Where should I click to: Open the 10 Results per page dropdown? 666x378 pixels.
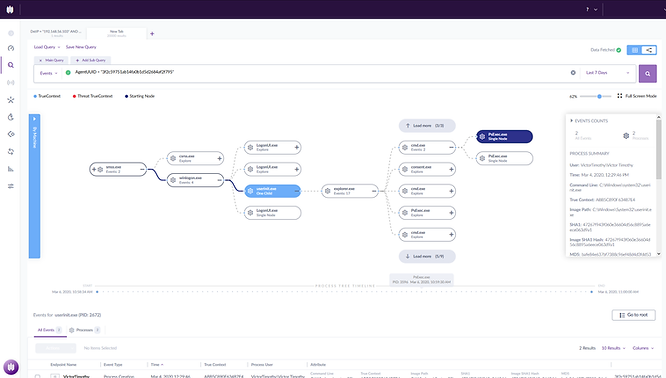pos(613,348)
